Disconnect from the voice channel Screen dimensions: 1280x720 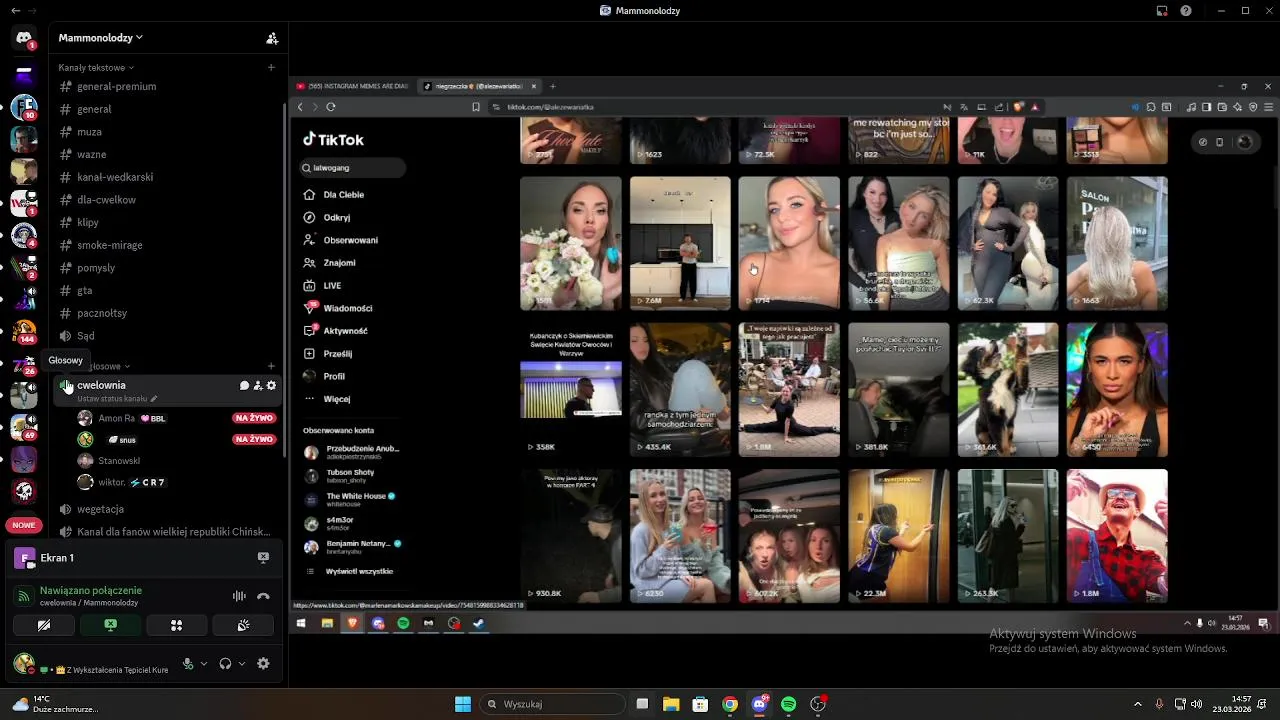pyautogui.click(x=263, y=596)
